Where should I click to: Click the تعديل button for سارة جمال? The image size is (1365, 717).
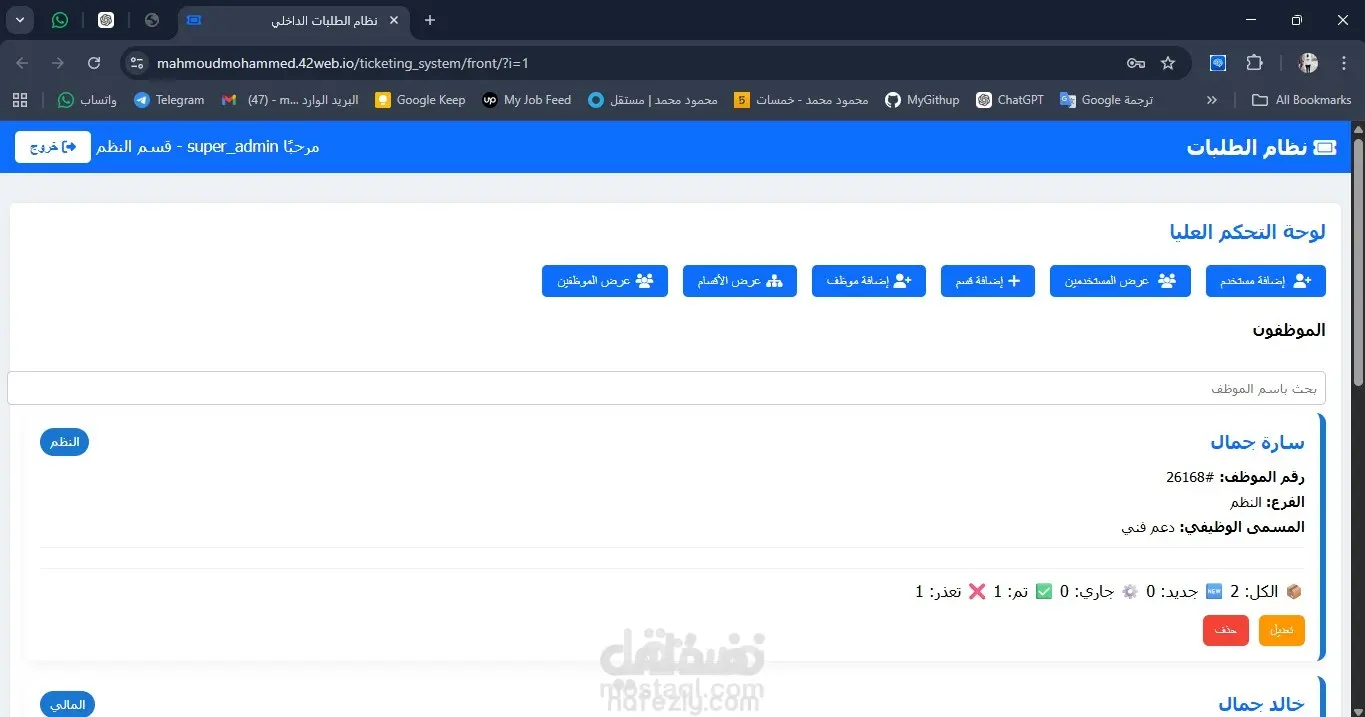point(1282,630)
